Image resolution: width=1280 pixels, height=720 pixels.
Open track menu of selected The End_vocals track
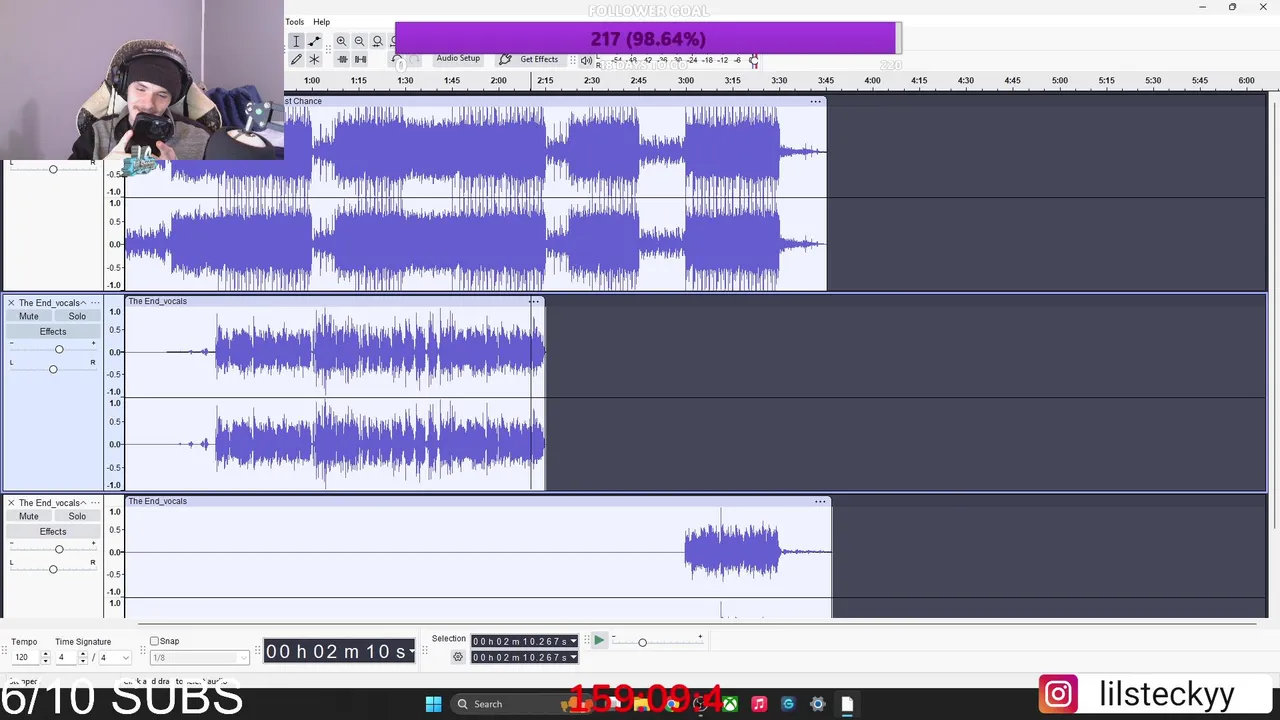[x=95, y=302]
